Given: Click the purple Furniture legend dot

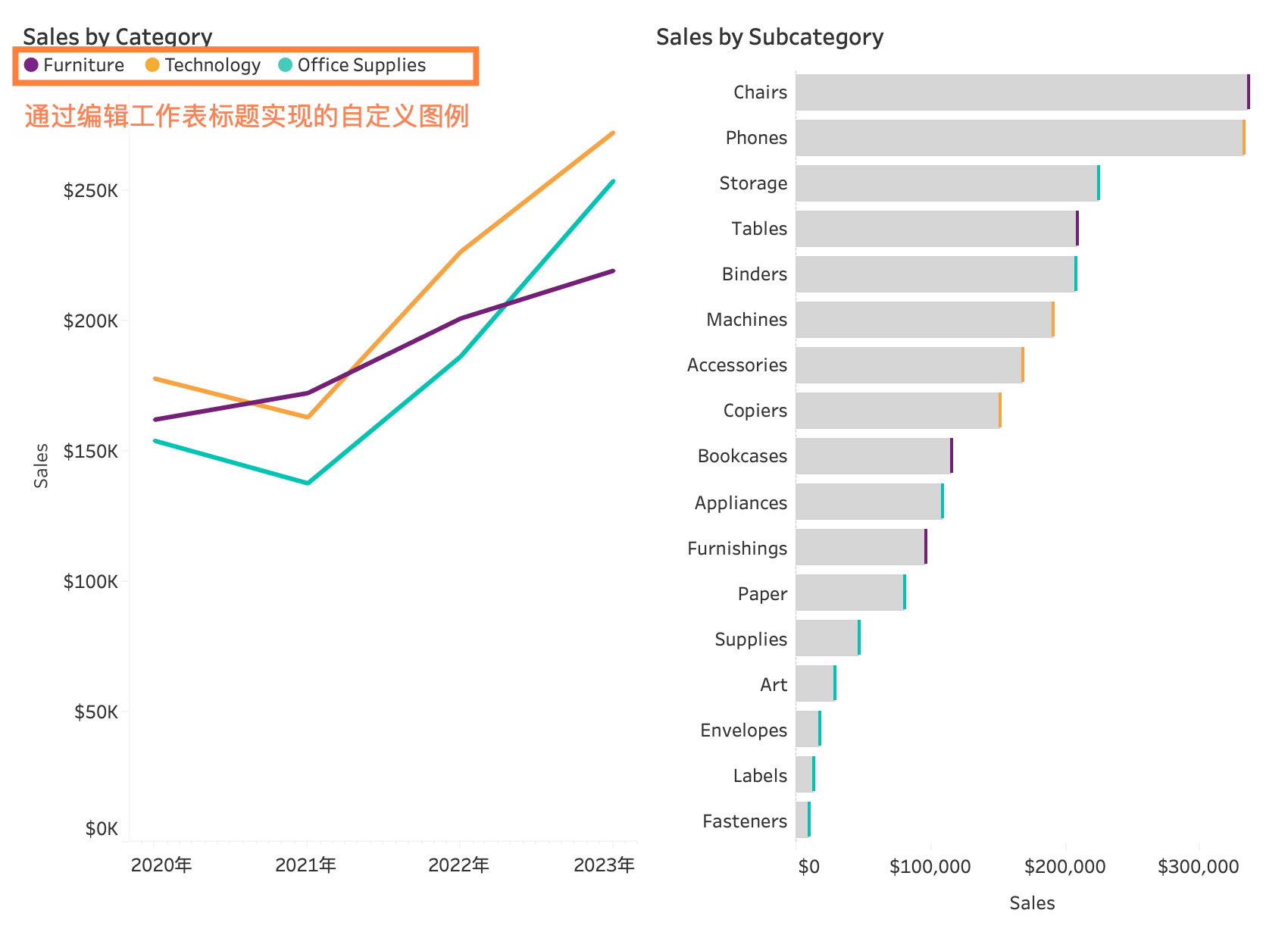Looking at the screenshot, I should click(31, 65).
